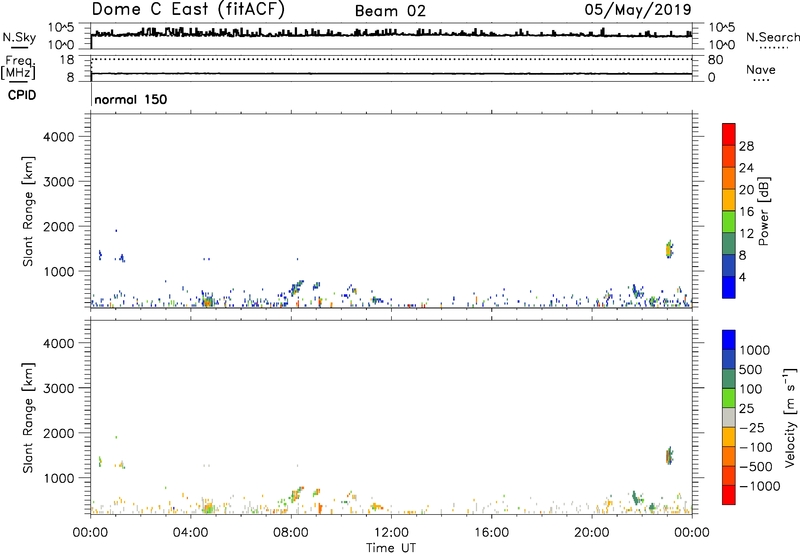Click the '20:00' time tick label
This screenshot has width=800, height=554.
(x=592, y=533)
